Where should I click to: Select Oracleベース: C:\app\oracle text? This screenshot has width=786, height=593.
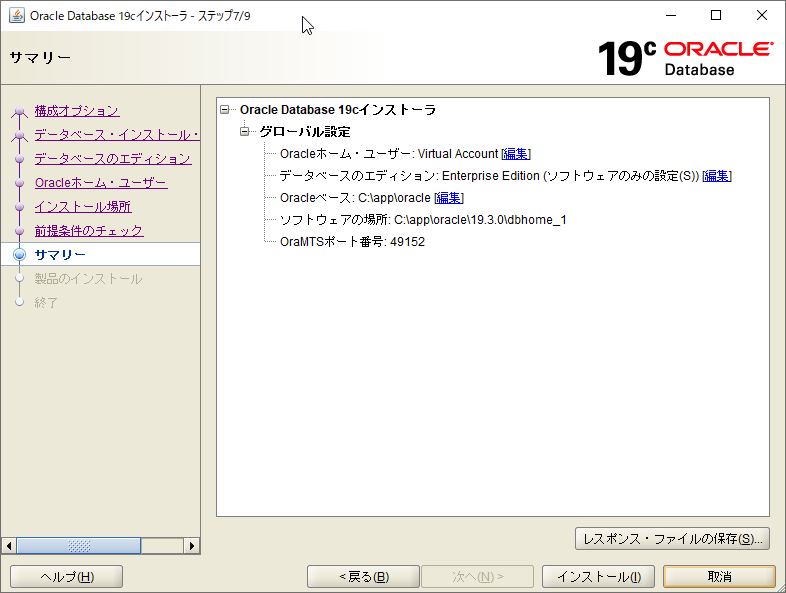click(x=355, y=198)
